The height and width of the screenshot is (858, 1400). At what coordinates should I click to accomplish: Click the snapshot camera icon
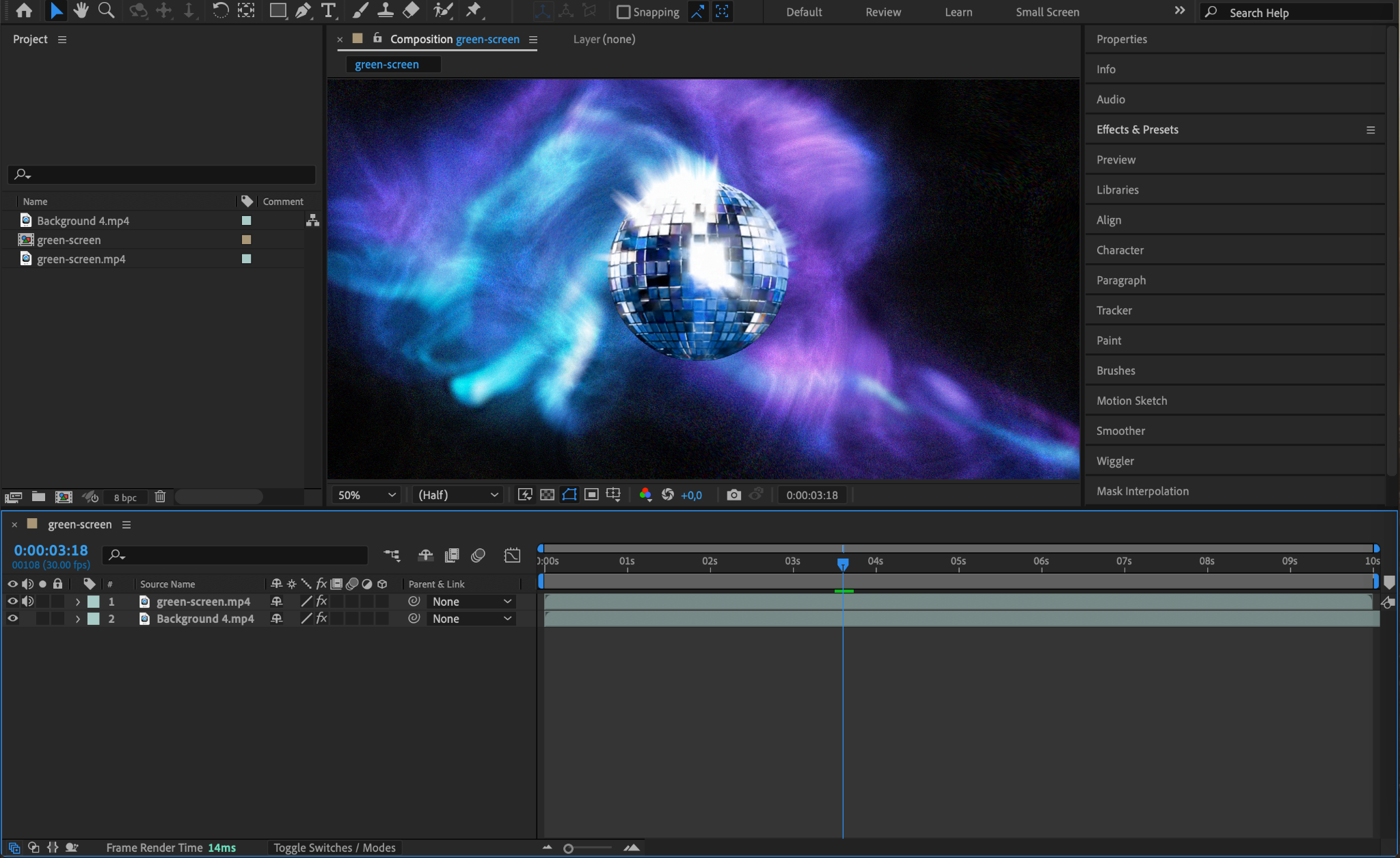(x=733, y=495)
